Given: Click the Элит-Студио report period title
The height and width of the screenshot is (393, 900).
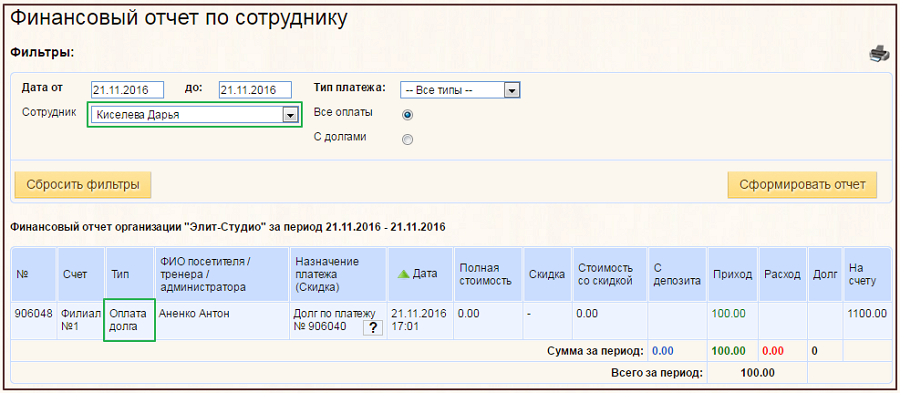Looking at the screenshot, I should [228, 227].
